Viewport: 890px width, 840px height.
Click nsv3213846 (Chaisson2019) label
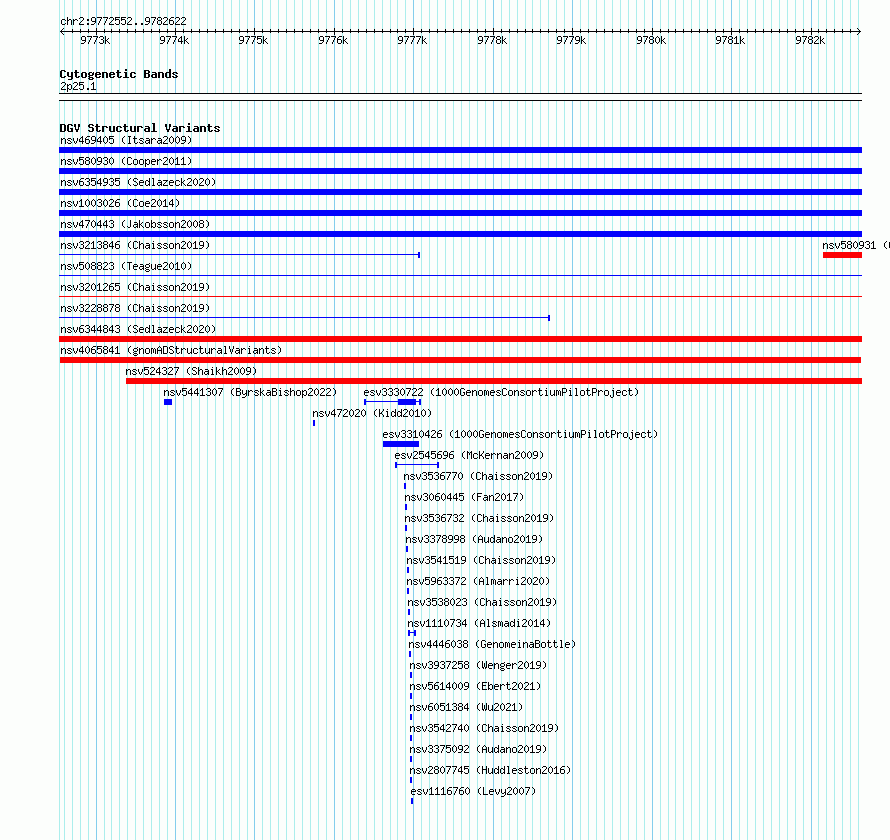[x=135, y=245]
